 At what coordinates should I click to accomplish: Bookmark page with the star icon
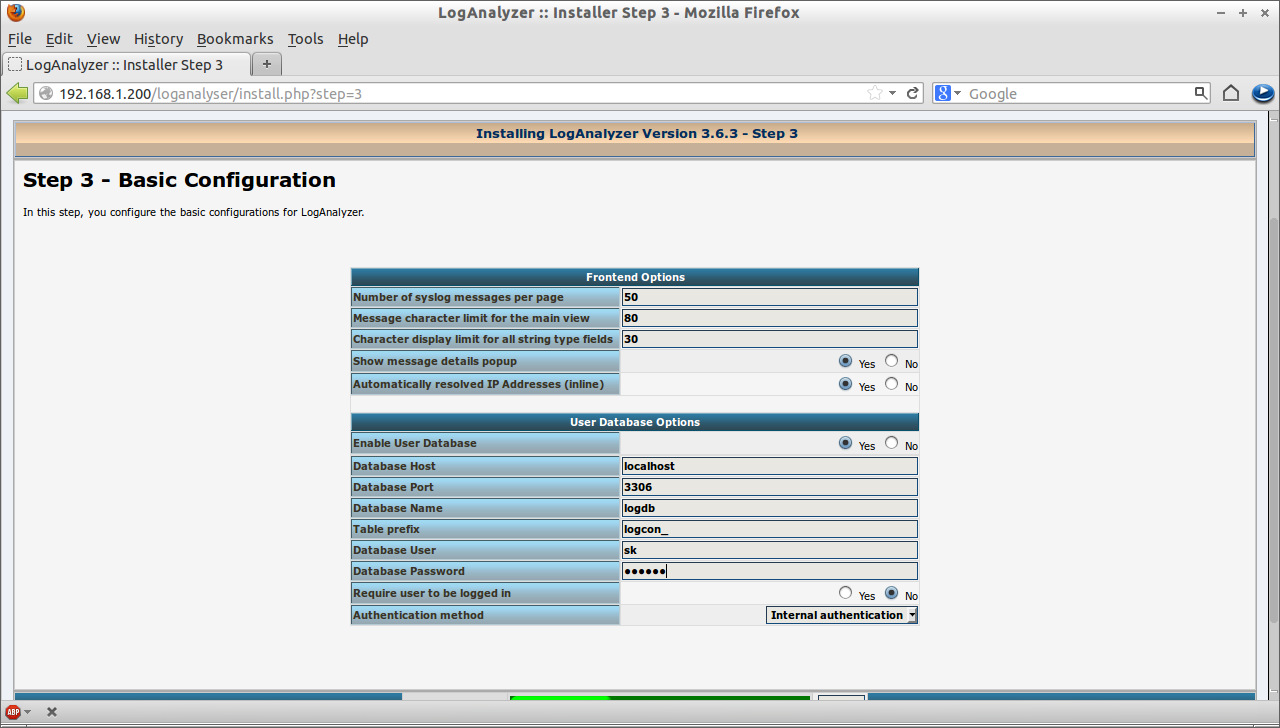click(x=875, y=93)
